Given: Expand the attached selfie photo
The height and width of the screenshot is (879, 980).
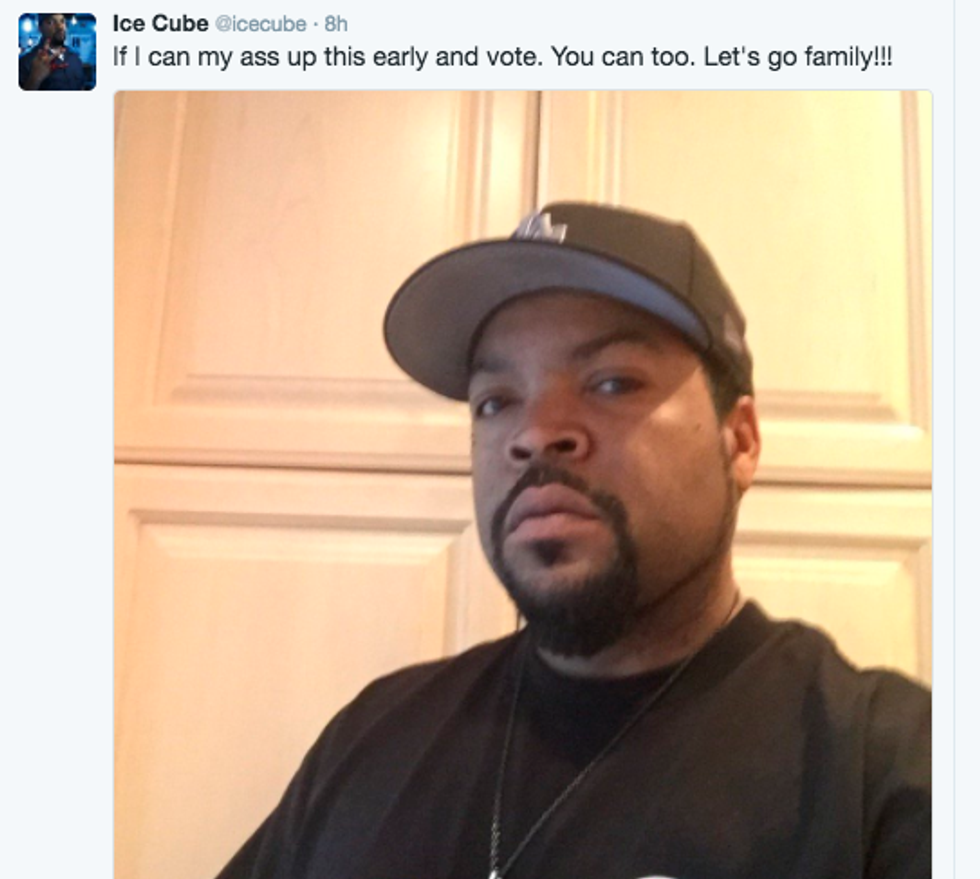Looking at the screenshot, I should [523, 485].
